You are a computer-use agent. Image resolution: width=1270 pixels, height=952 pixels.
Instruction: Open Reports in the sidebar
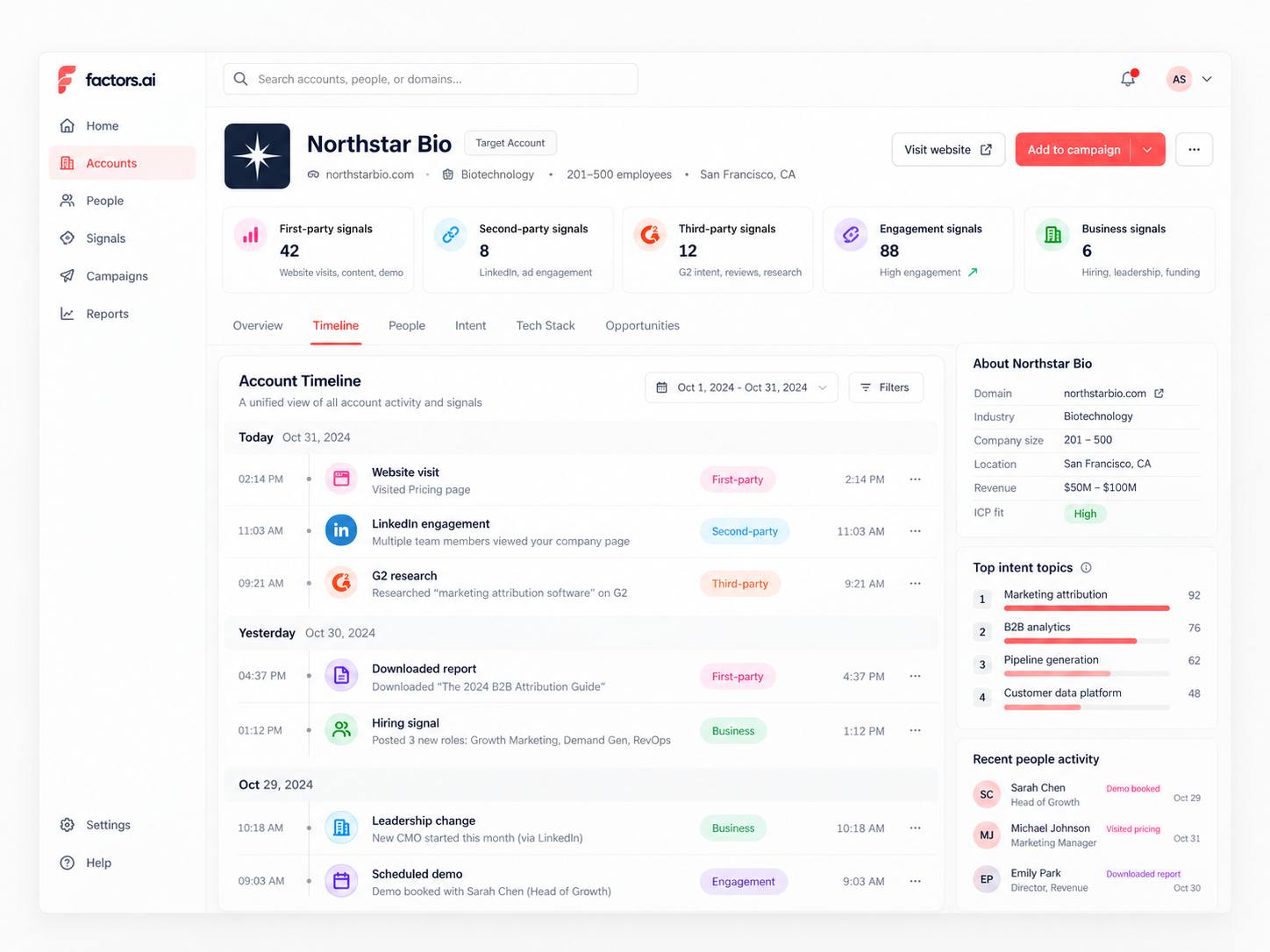point(122,314)
